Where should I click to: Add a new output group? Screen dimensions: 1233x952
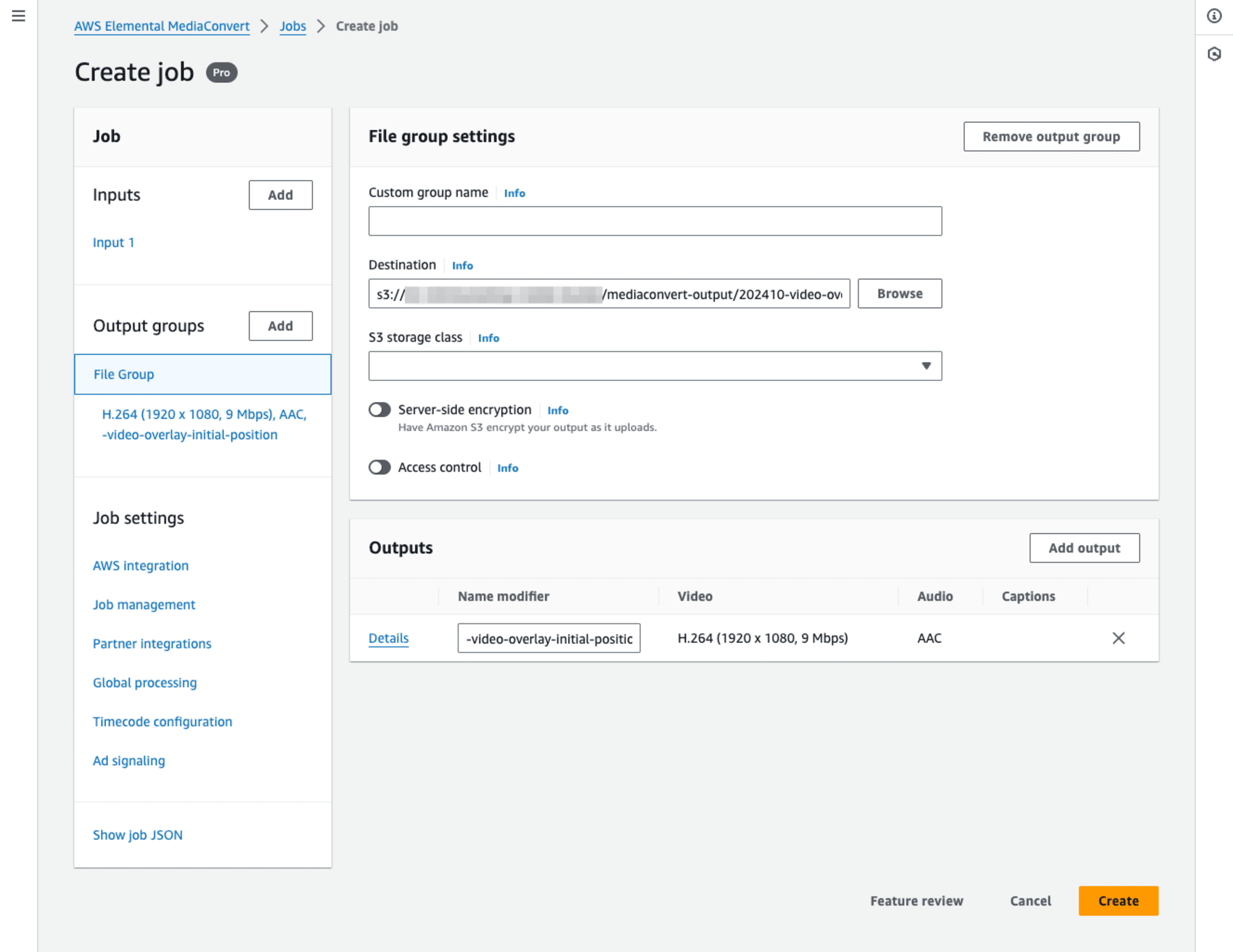pos(281,326)
